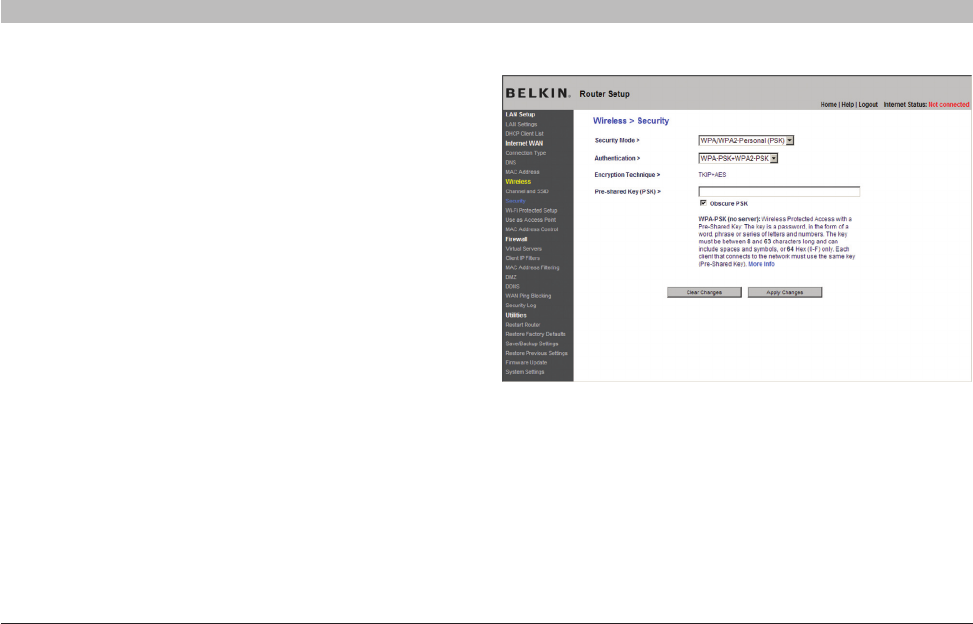Click the Wireless > Security heading
Image resolution: width=973 pixels, height=624 pixels.
click(631, 121)
